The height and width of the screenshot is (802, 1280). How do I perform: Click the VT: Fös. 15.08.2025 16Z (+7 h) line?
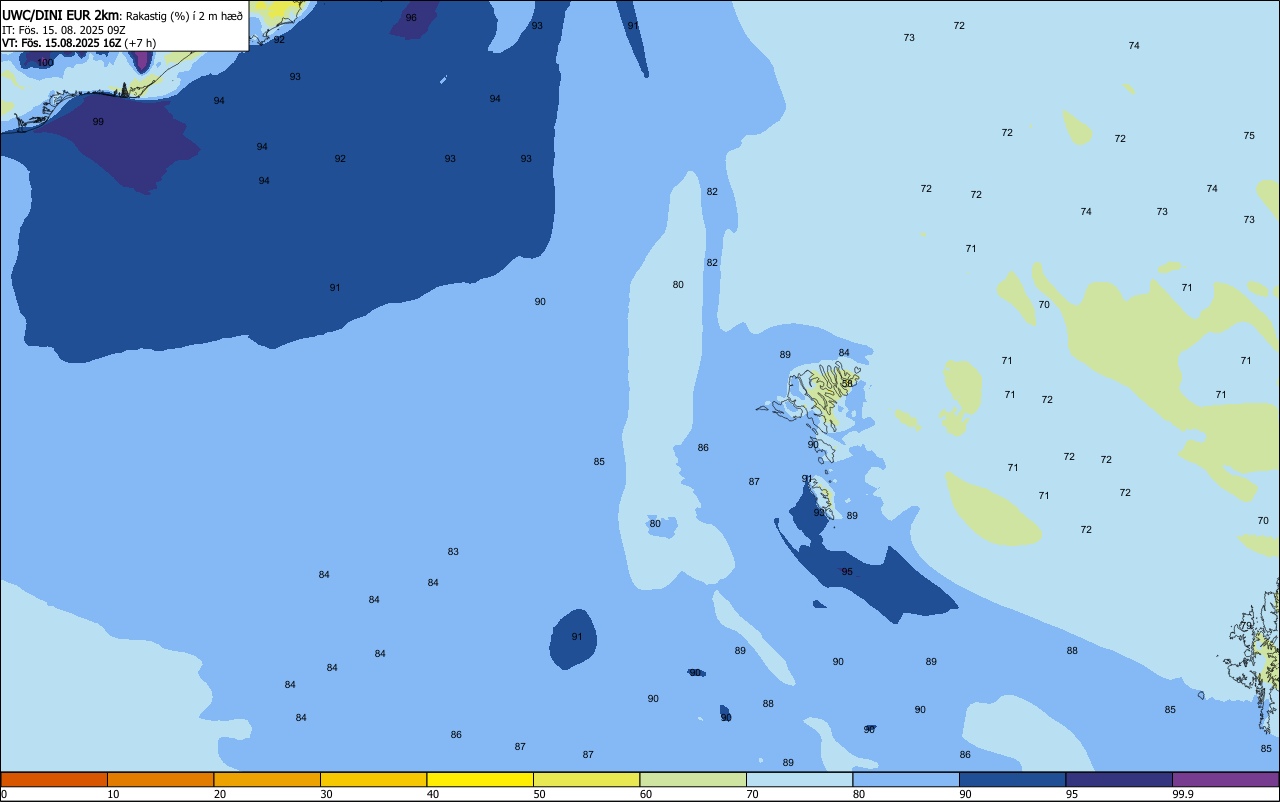[x=79, y=43]
